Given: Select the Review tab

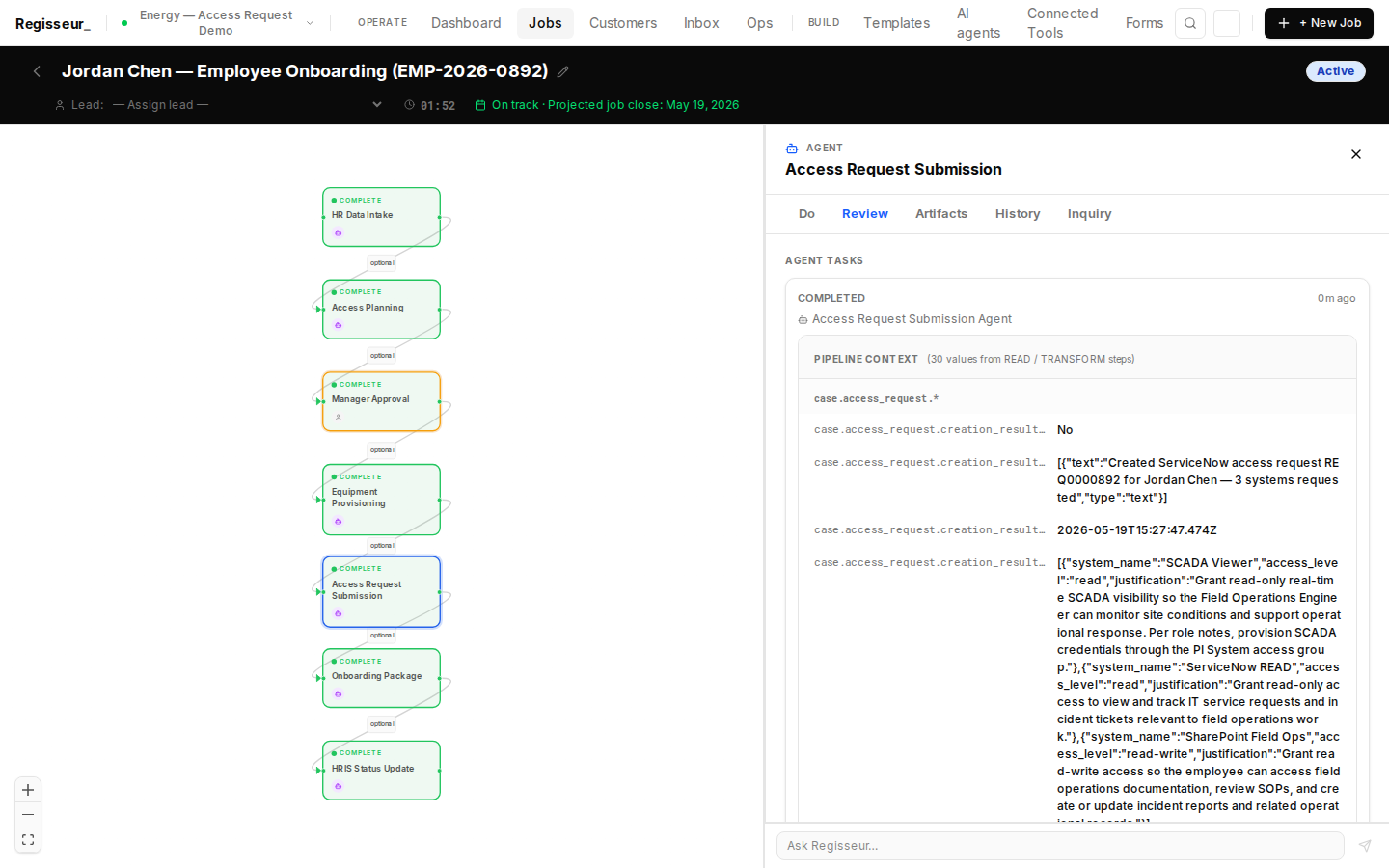Looking at the screenshot, I should [x=865, y=214].
